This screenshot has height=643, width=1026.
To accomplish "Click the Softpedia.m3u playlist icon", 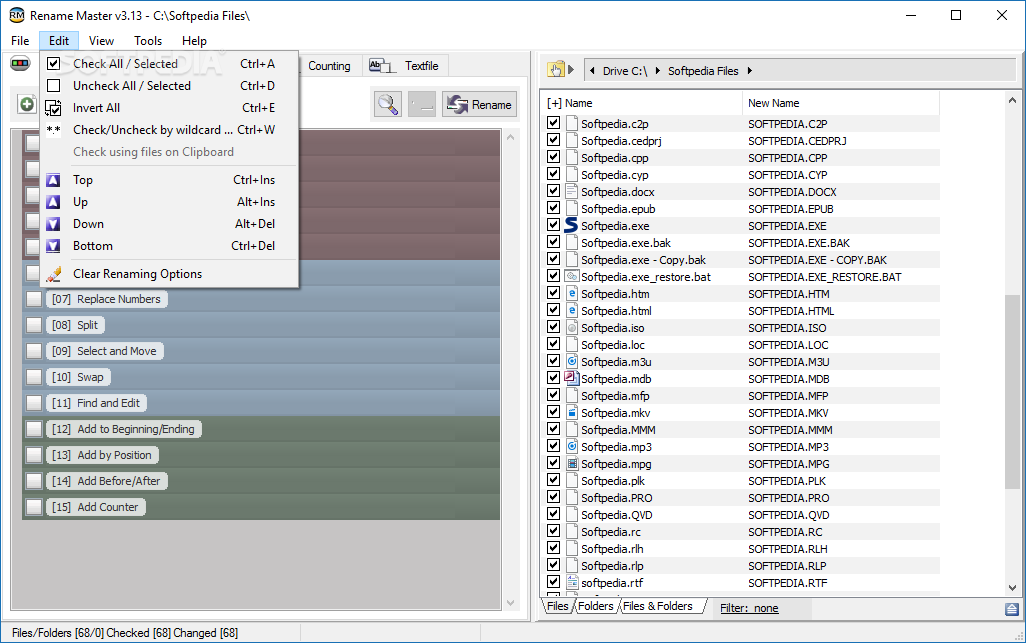I will (572, 361).
